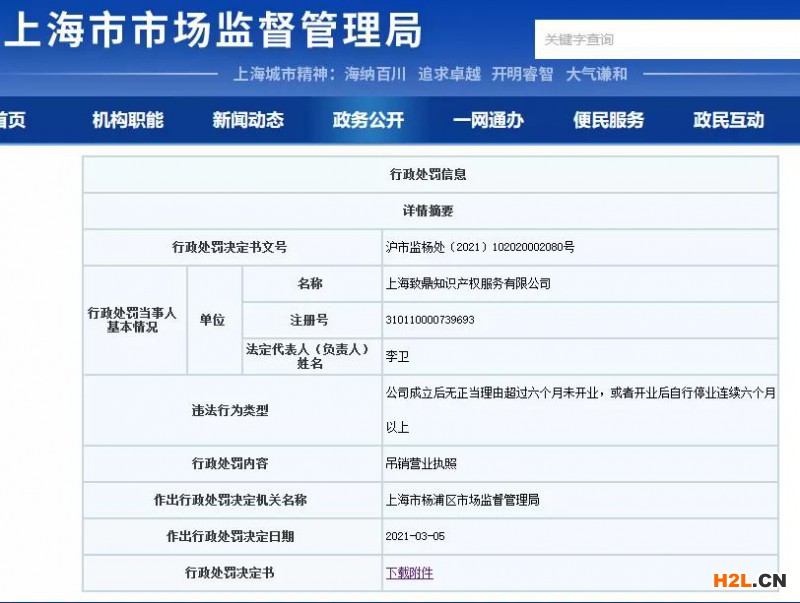Screen dimensions: 800x603
Task: Click the 行政处罚决定书文号 label
Action: (230, 247)
